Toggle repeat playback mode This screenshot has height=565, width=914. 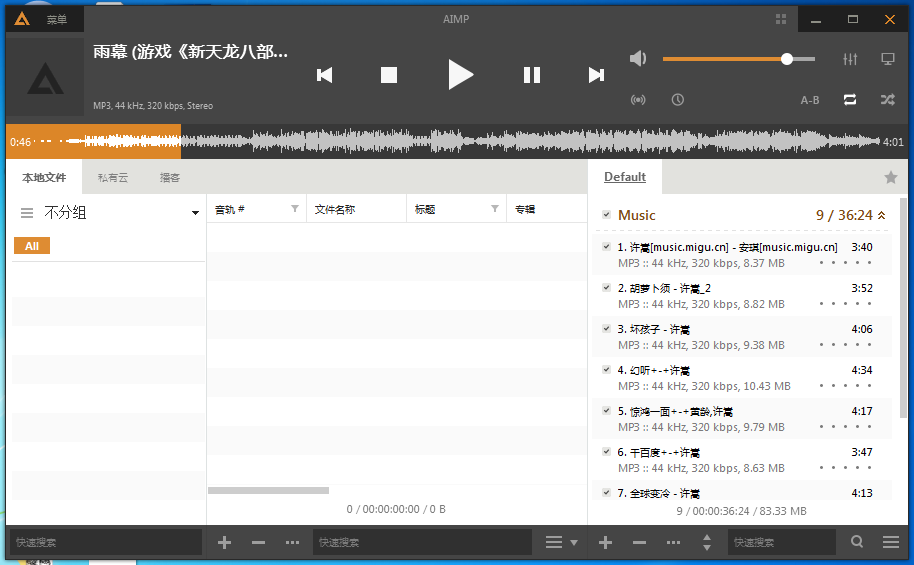click(x=850, y=100)
